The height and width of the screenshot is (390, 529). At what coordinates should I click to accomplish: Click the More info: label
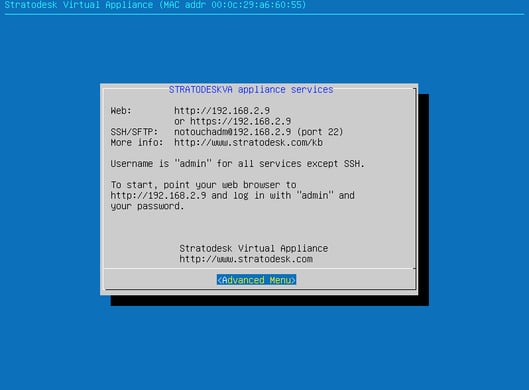tap(137, 142)
